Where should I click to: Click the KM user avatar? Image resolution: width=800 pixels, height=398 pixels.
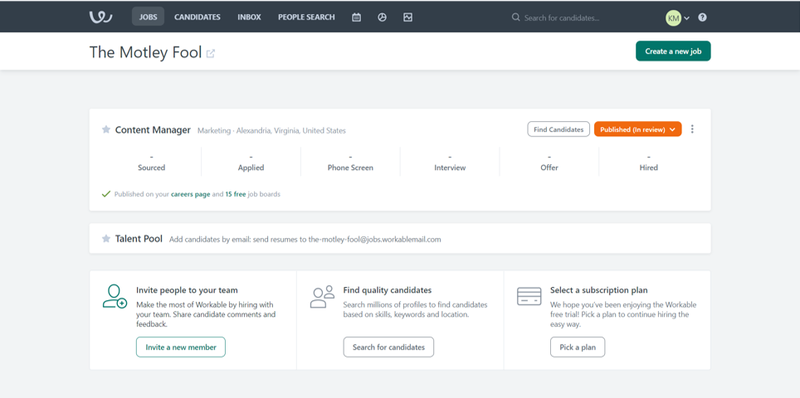click(x=673, y=18)
